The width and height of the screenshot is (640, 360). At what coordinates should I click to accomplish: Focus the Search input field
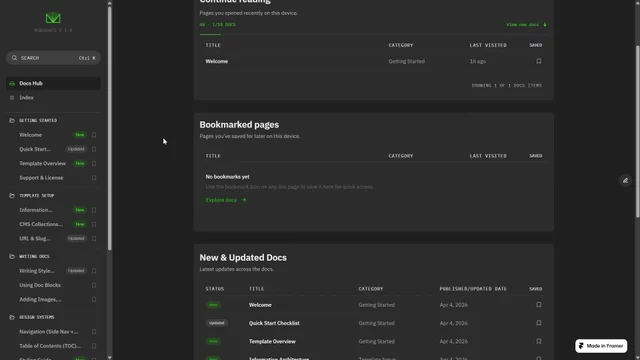click(x=53, y=58)
